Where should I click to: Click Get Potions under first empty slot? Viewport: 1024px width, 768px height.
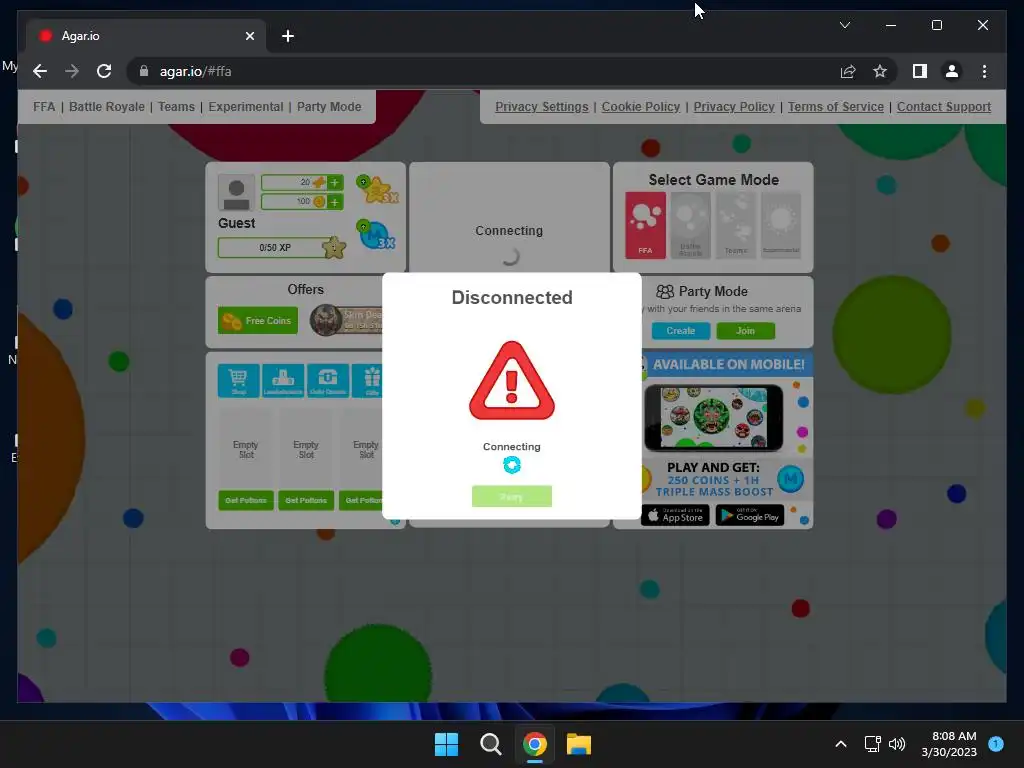[246, 500]
